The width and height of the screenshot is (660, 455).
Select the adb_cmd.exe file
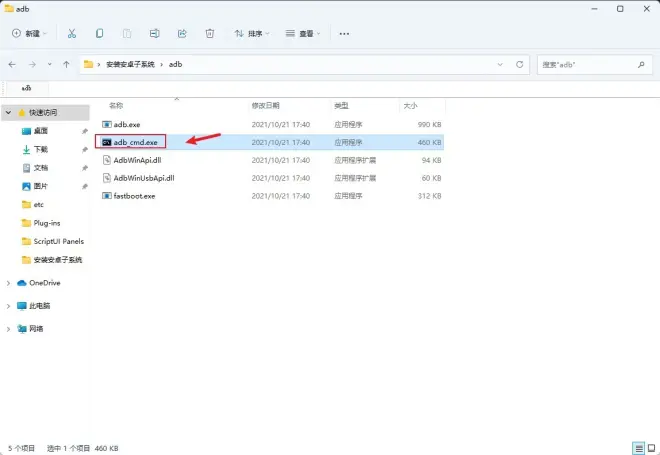pos(270,142)
